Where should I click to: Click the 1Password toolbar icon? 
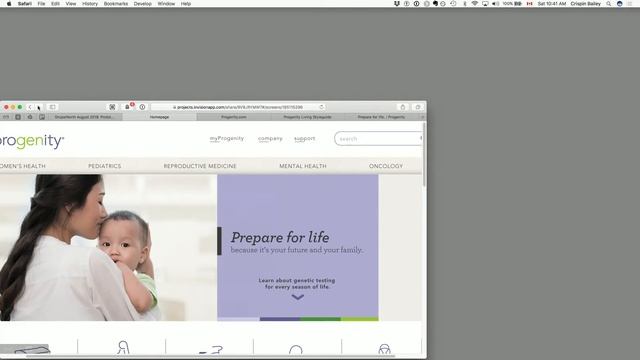click(142, 107)
